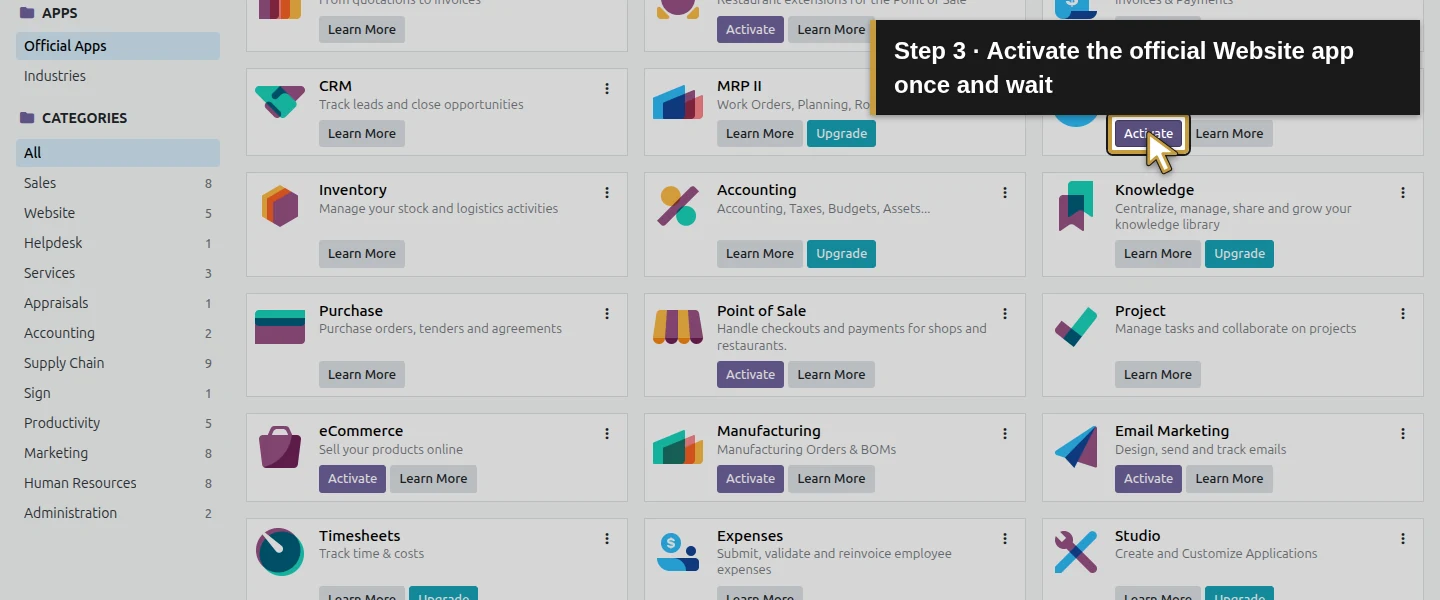Click the Expenses app icon

click(678, 552)
